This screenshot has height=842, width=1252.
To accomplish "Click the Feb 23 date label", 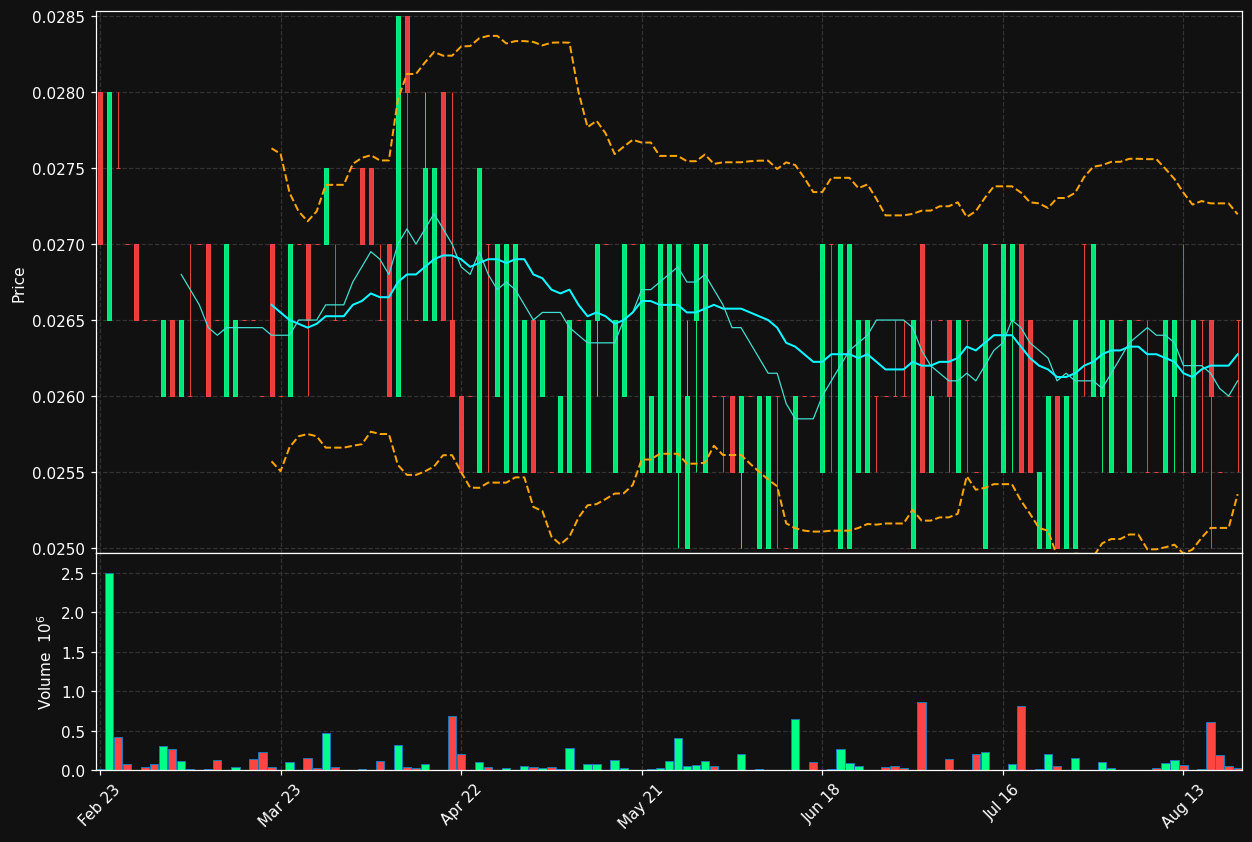I will [x=101, y=804].
